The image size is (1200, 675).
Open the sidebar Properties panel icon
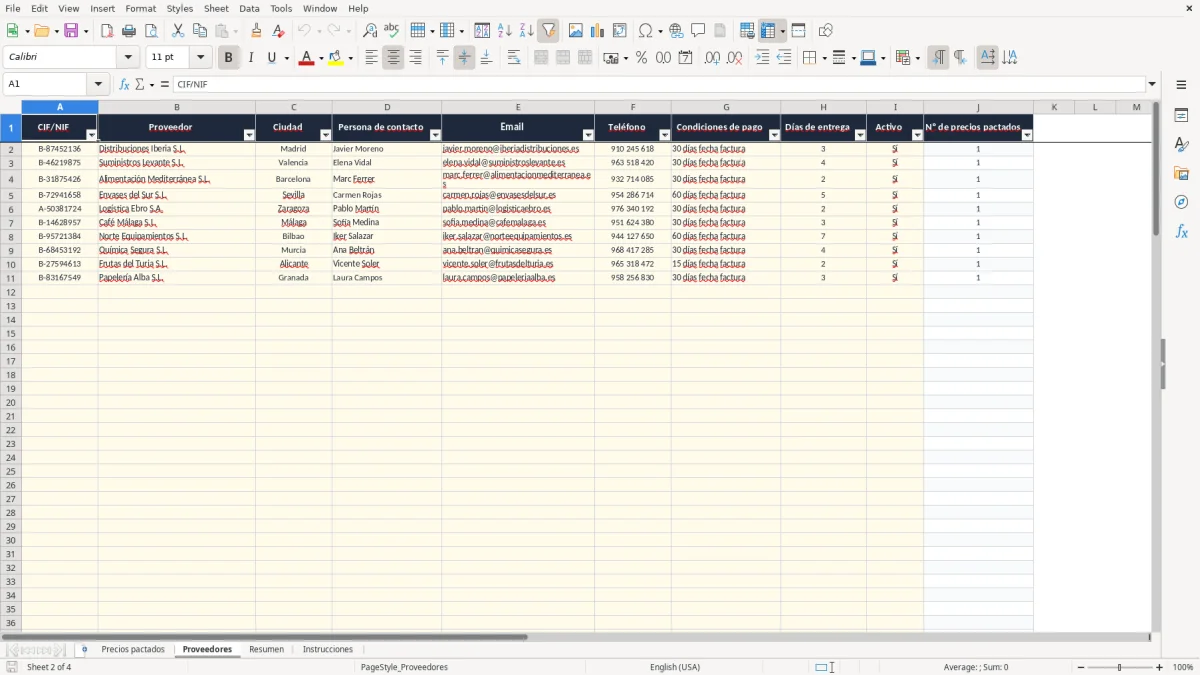pos(1181,115)
